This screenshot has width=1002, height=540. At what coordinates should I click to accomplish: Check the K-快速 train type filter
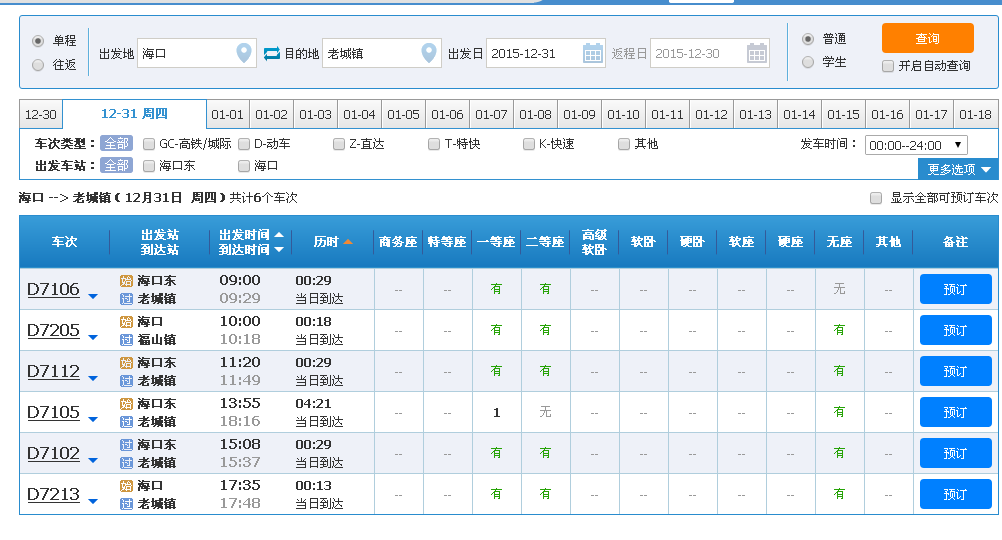point(528,144)
